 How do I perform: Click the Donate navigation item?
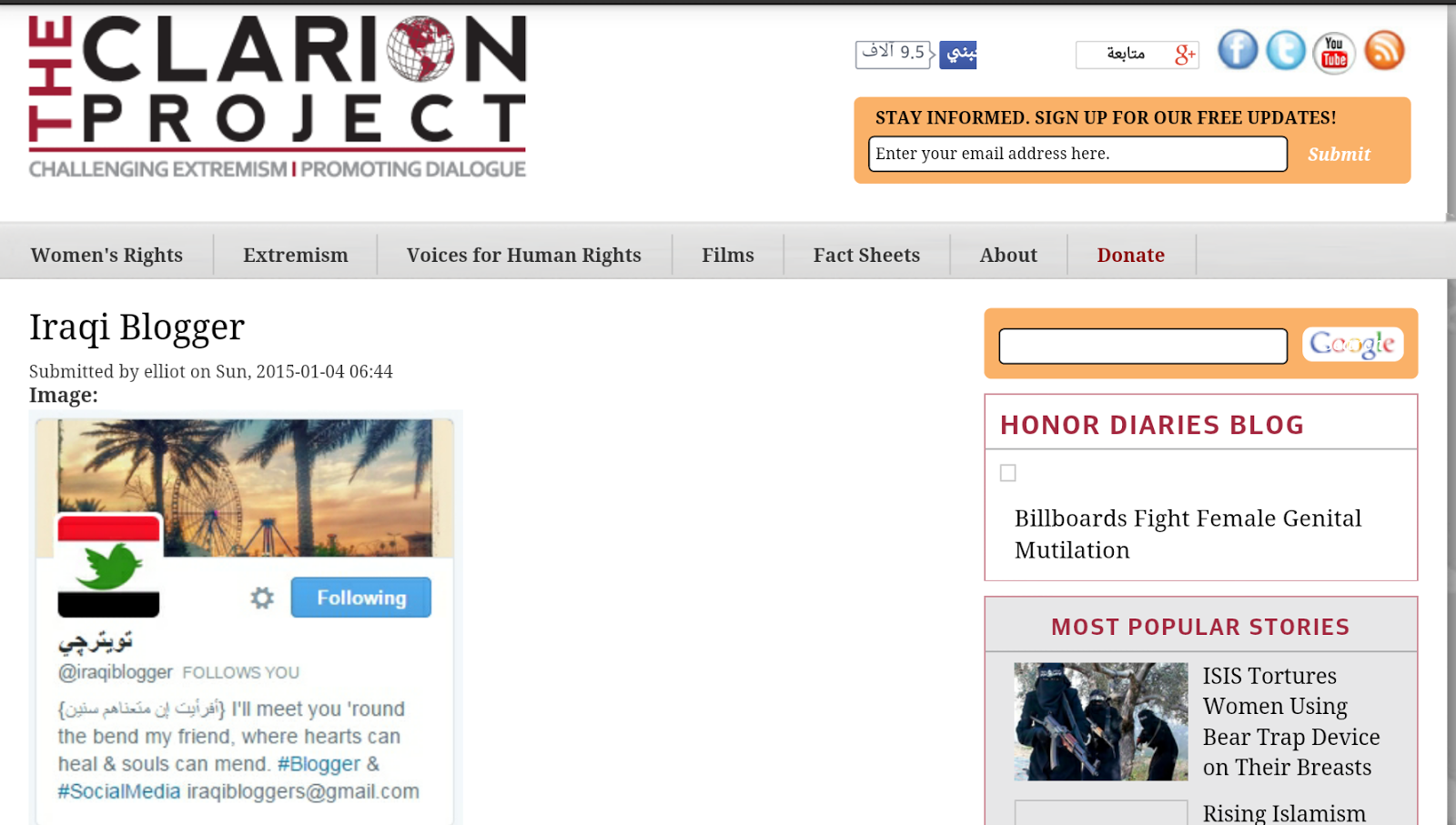pos(1130,255)
